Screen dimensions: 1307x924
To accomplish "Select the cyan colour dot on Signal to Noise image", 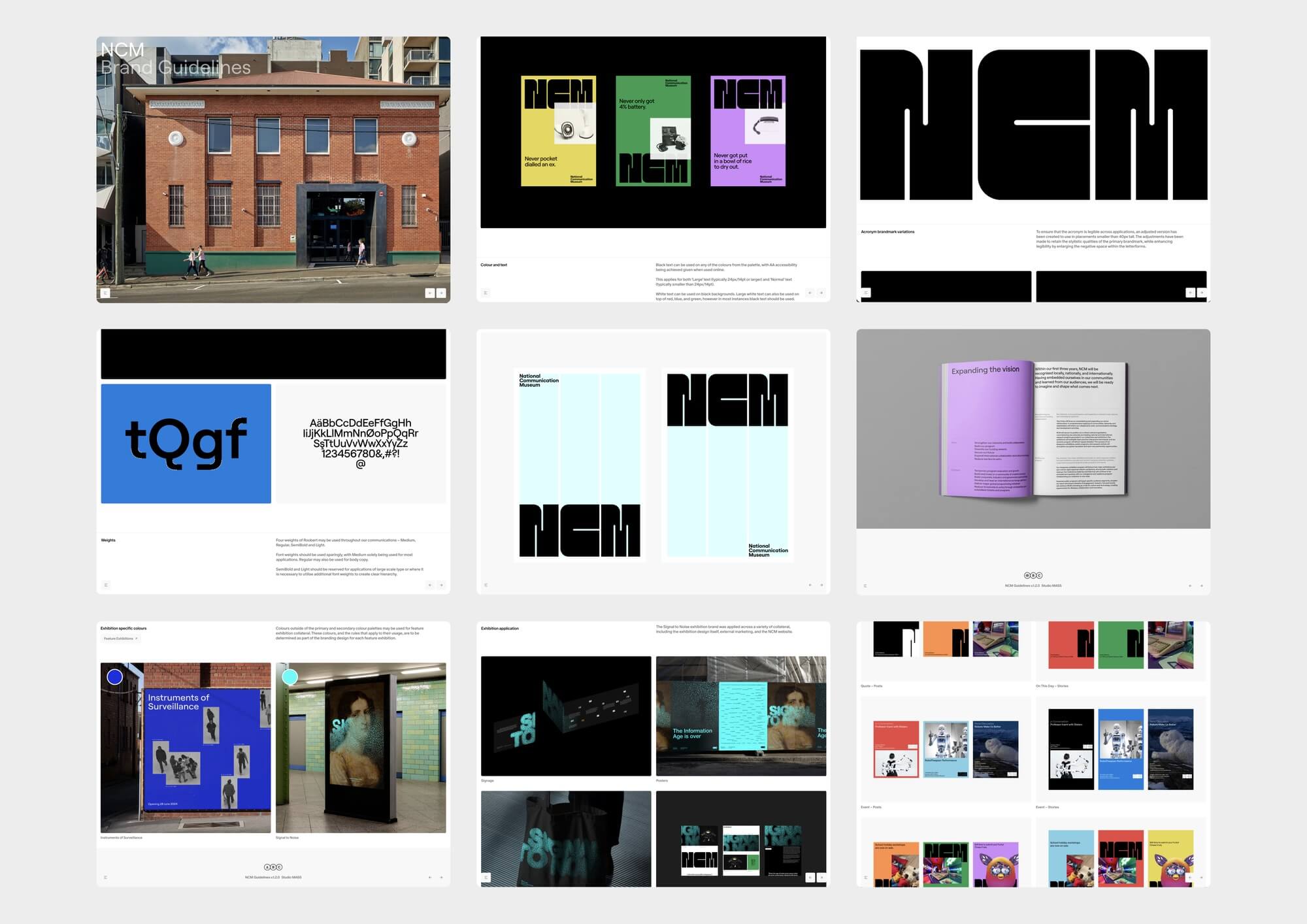I will point(290,677).
